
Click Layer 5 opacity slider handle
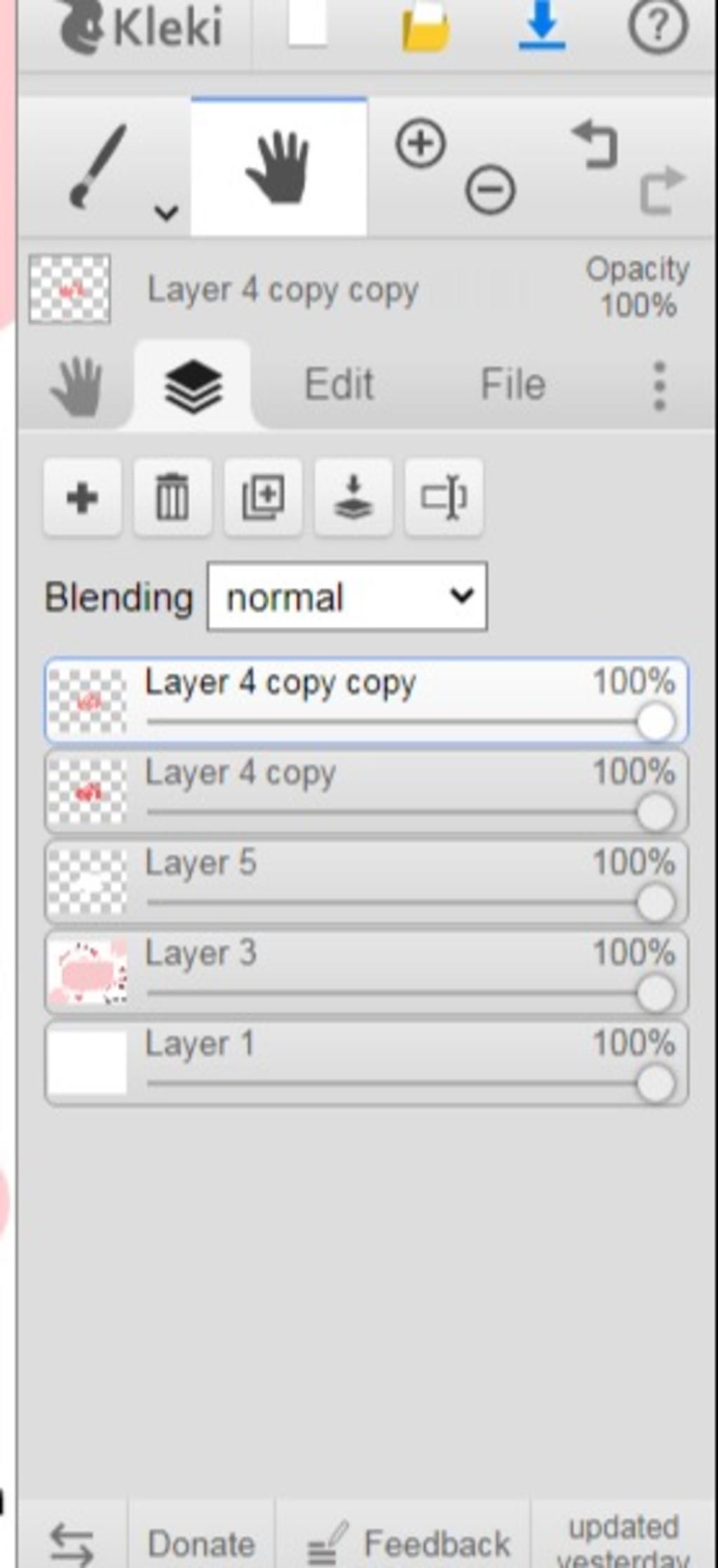(656, 903)
